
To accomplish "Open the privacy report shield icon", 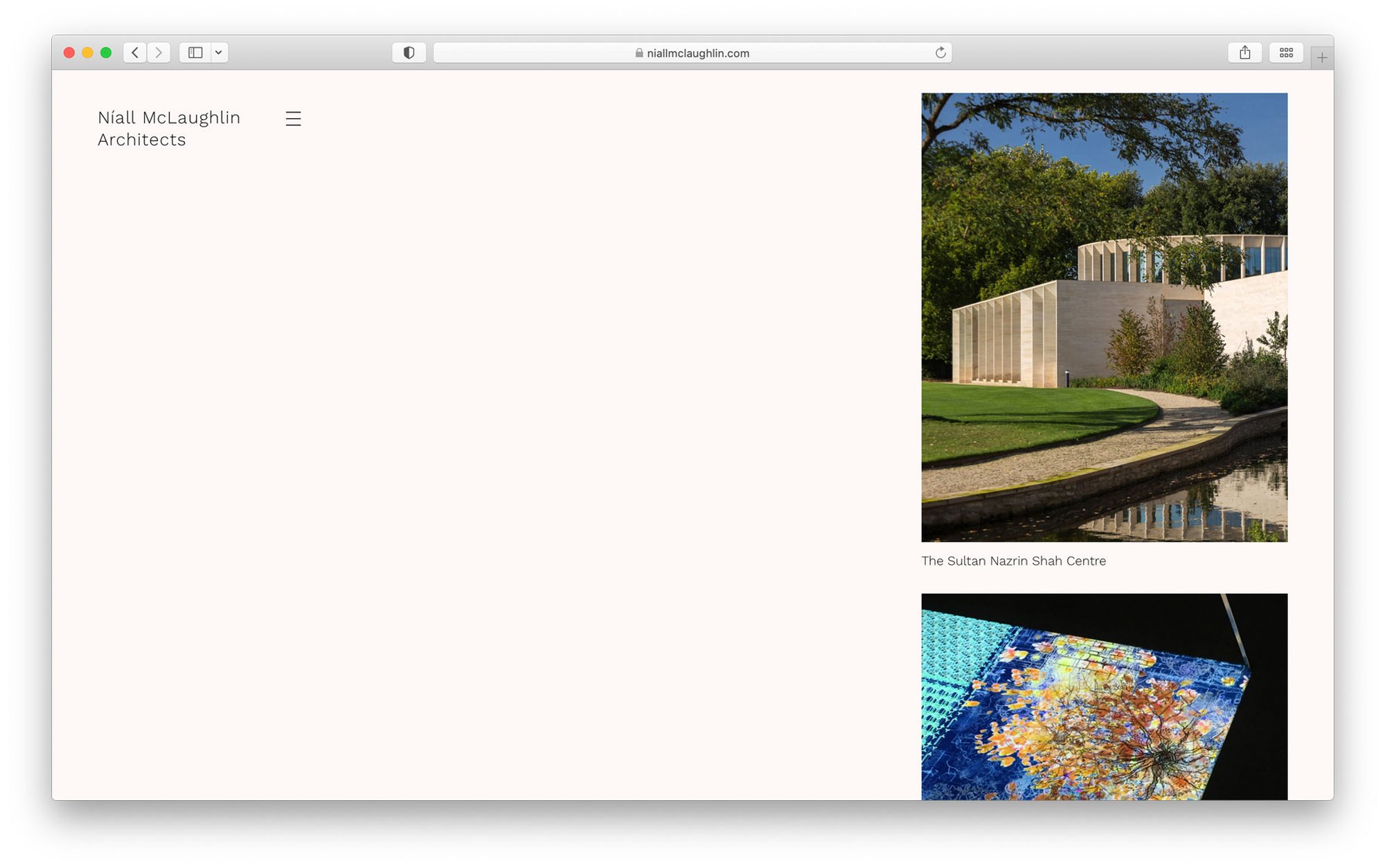I will (x=409, y=53).
